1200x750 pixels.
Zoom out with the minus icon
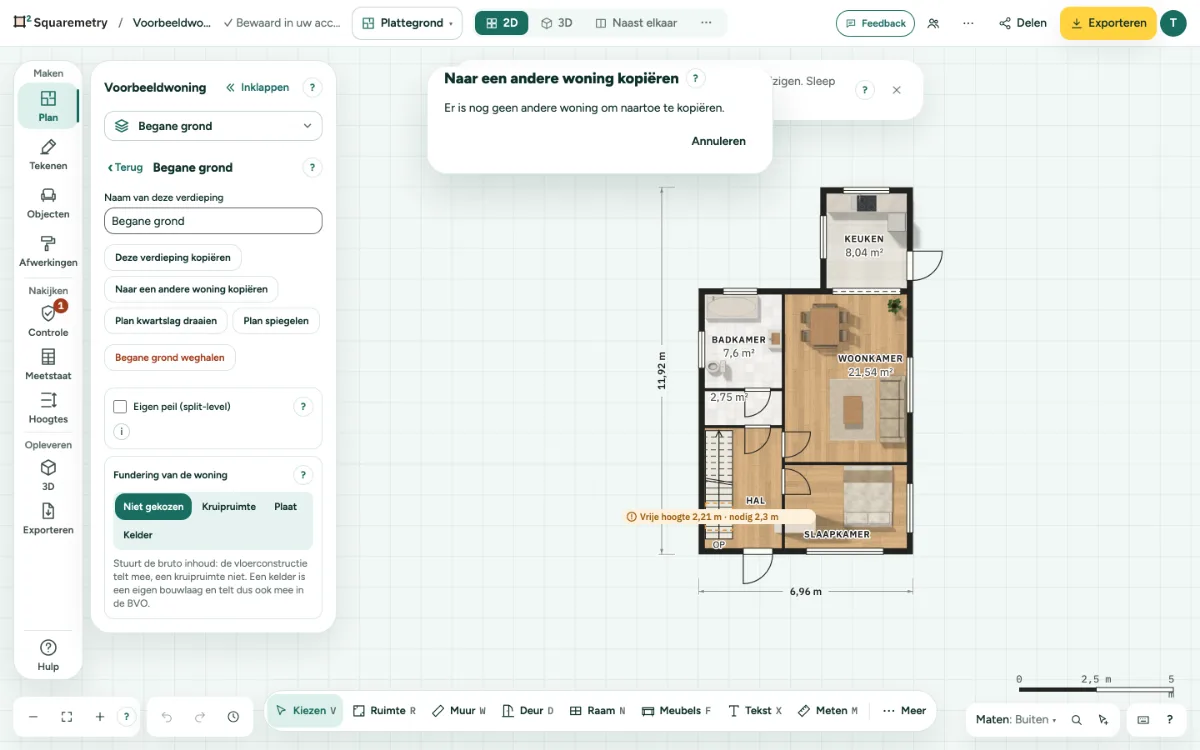point(33,717)
